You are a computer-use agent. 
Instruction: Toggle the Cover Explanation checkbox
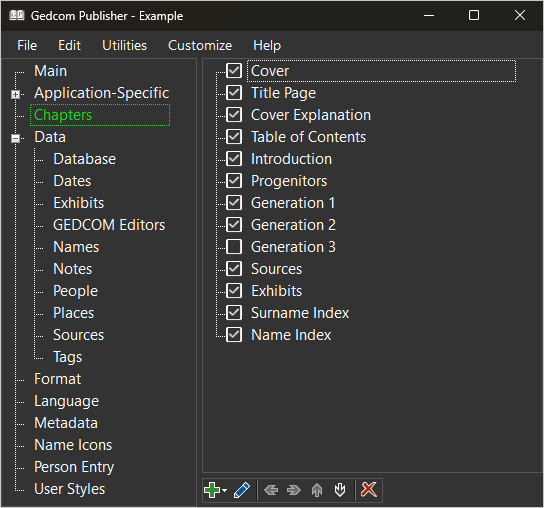(x=234, y=115)
